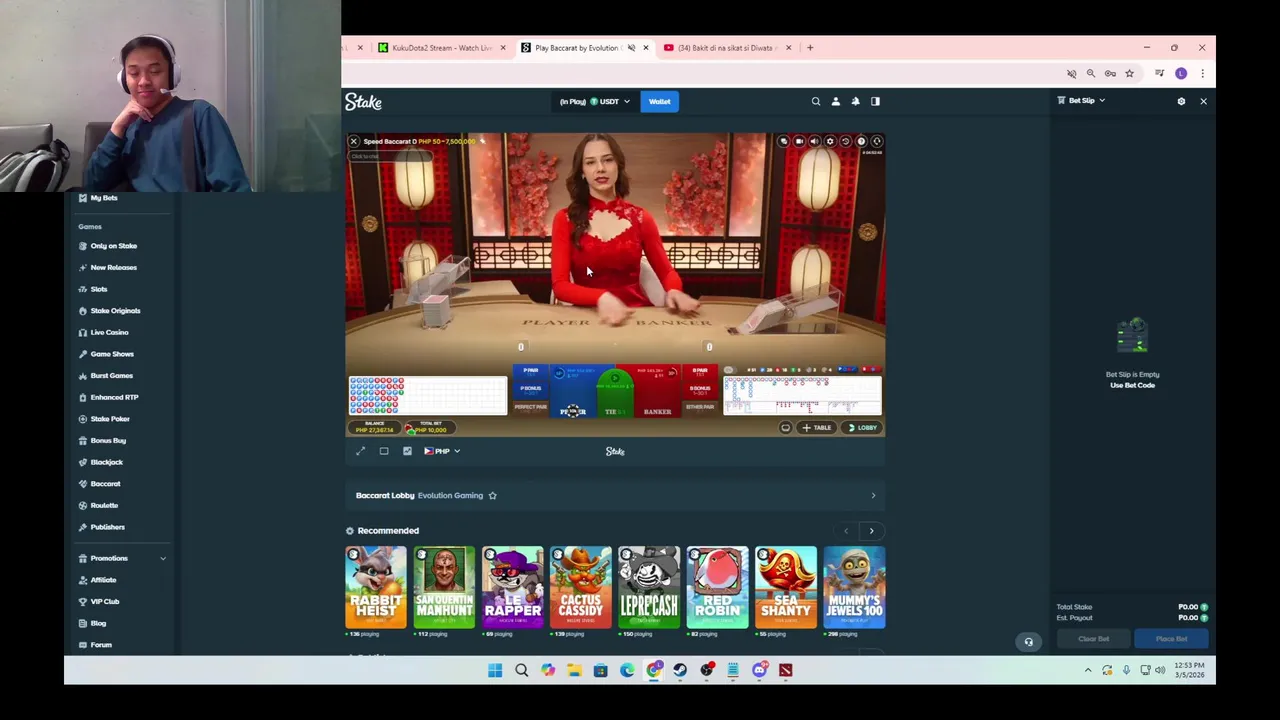
Task: Click Use Bet Code link
Action: tap(1132, 385)
